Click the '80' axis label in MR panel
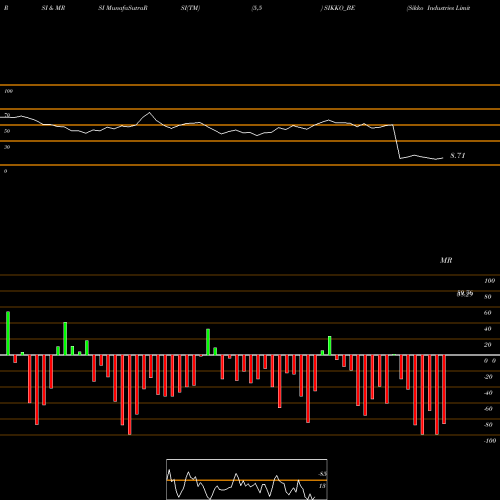The width and height of the screenshot is (500, 500). pyautogui.click(x=488, y=297)
